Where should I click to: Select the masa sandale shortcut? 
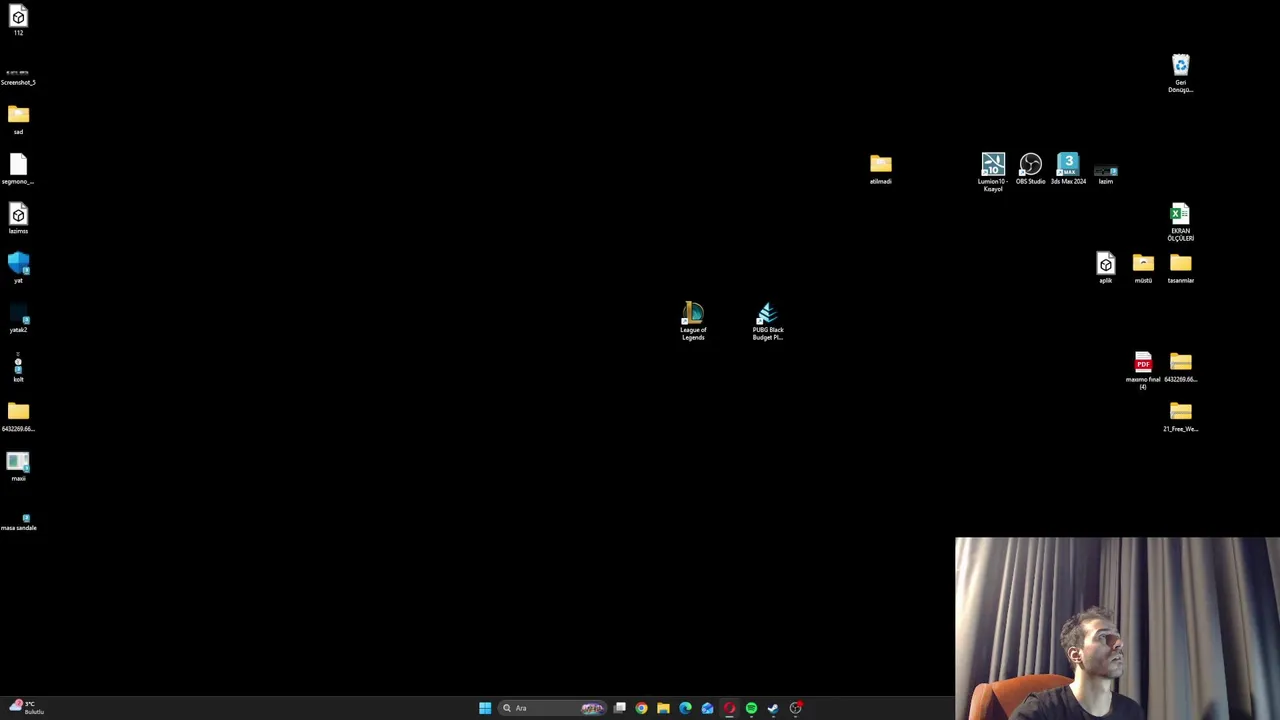(x=18, y=521)
